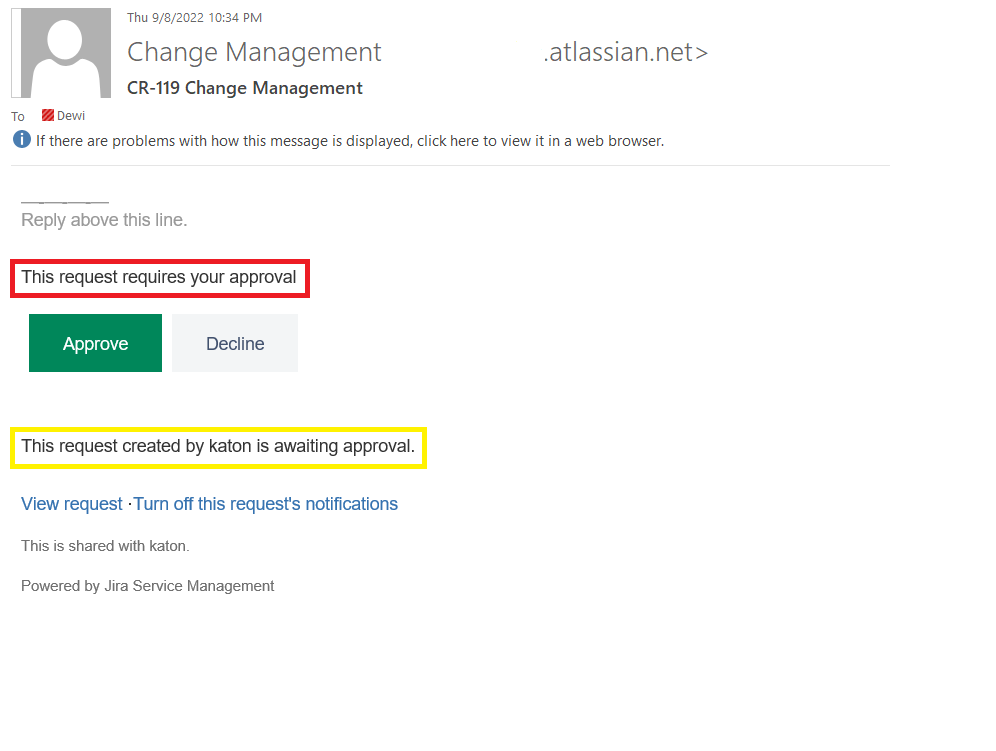Click the red presence icon next to Dewi
Screen dimensions: 996x751
tap(48, 115)
